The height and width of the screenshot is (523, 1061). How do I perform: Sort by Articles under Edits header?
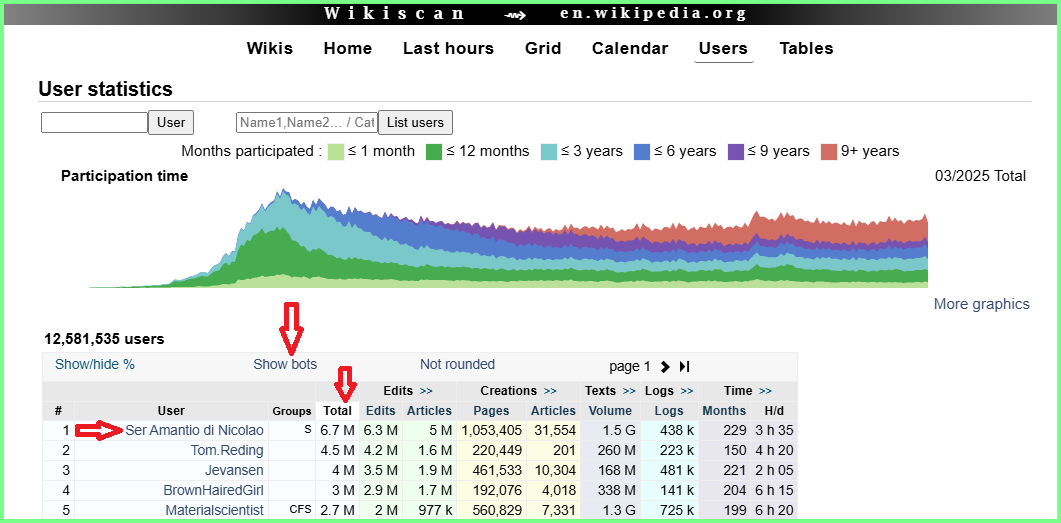point(429,411)
